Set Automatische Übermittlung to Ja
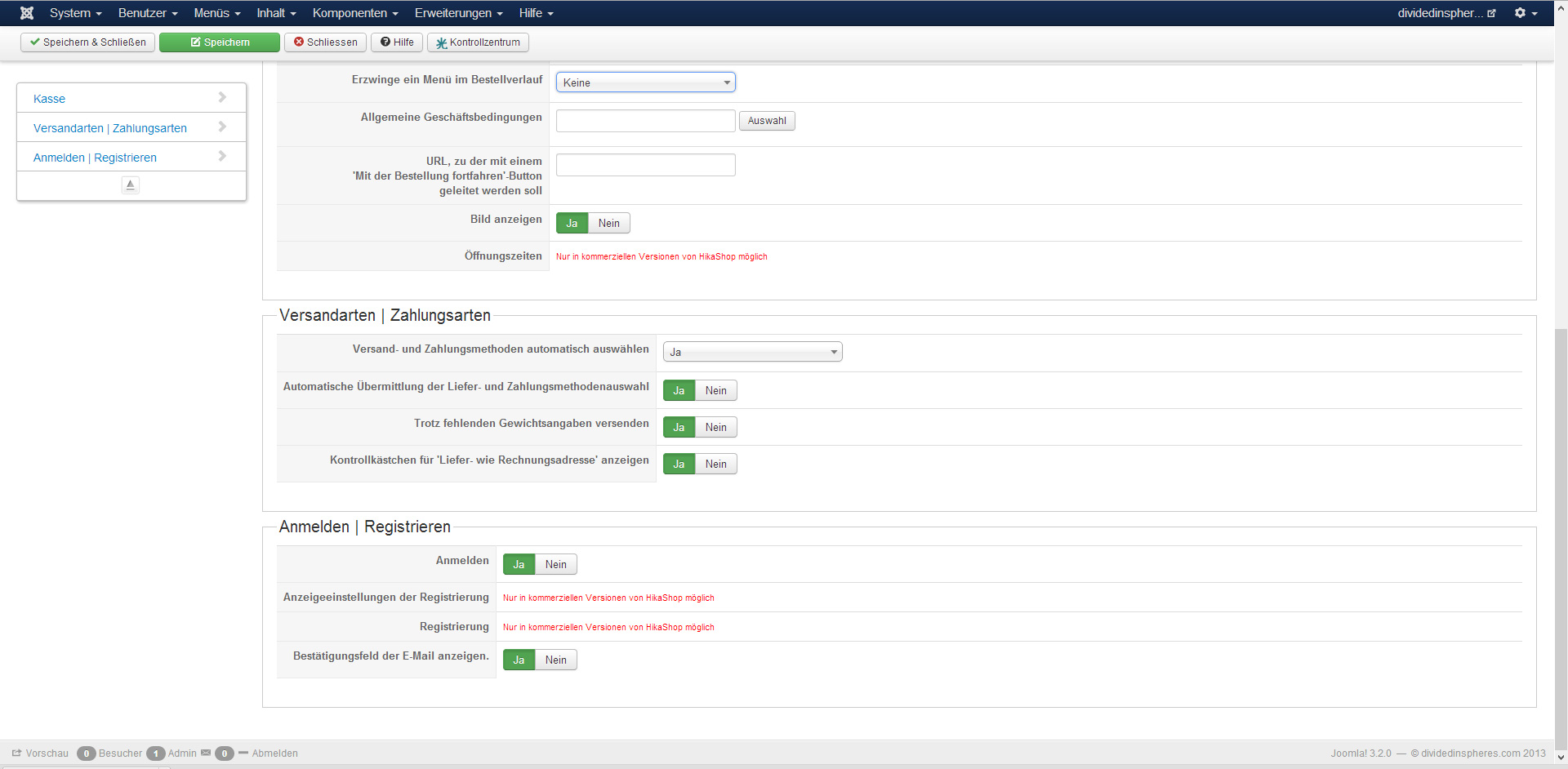Image resolution: width=1568 pixels, height=769 pixels. click(679, 390)
